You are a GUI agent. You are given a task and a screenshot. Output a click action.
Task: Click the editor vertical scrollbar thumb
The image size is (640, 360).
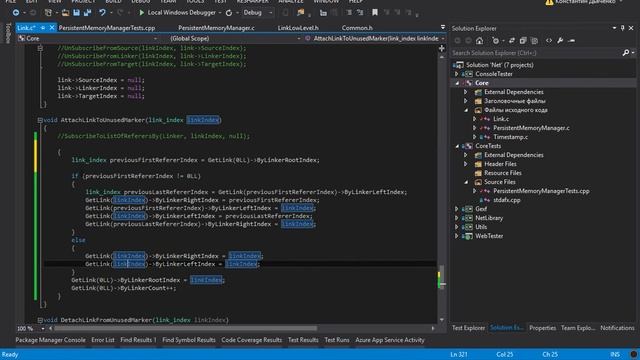coord(442,276)
